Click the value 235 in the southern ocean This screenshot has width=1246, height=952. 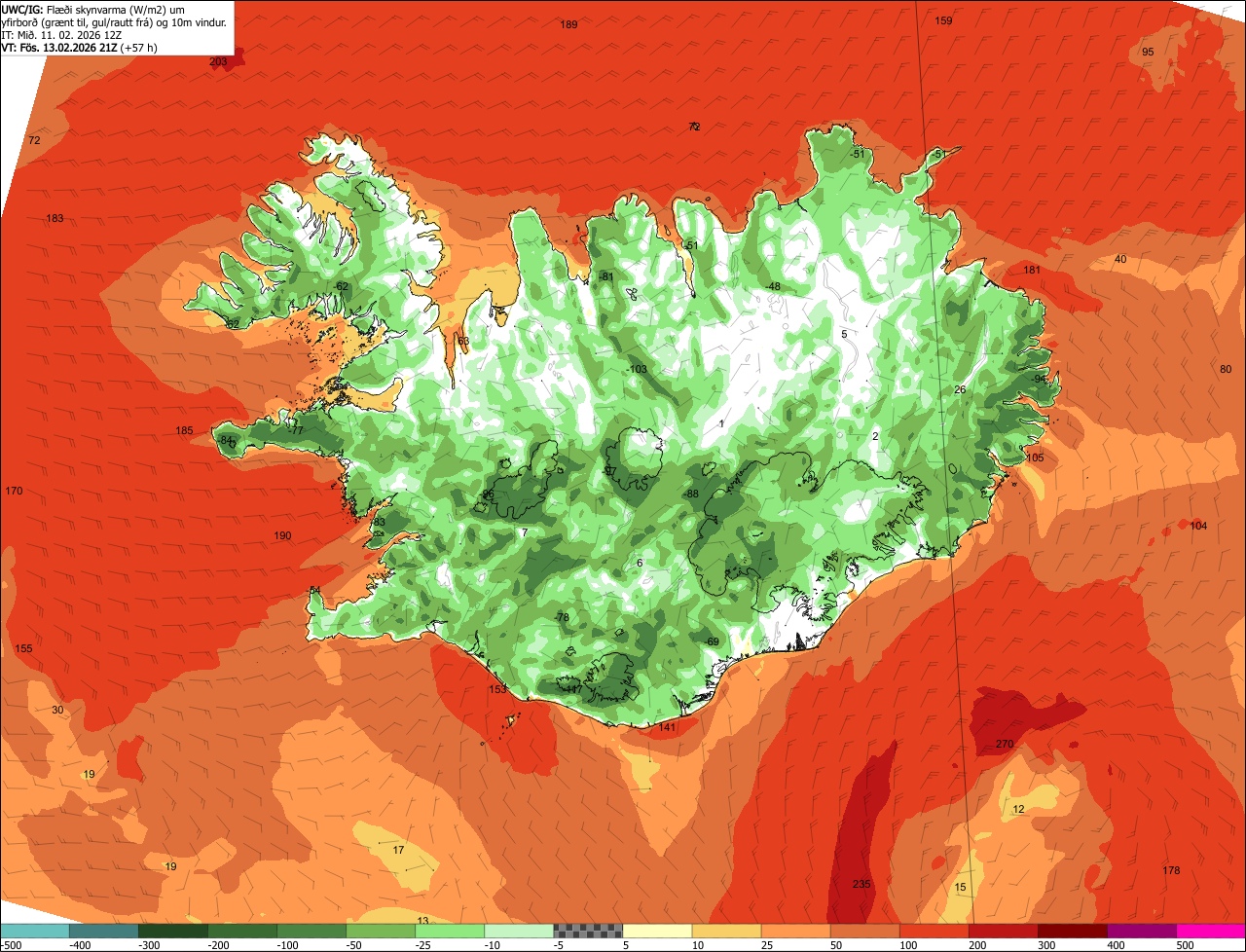tap(861, 884)
